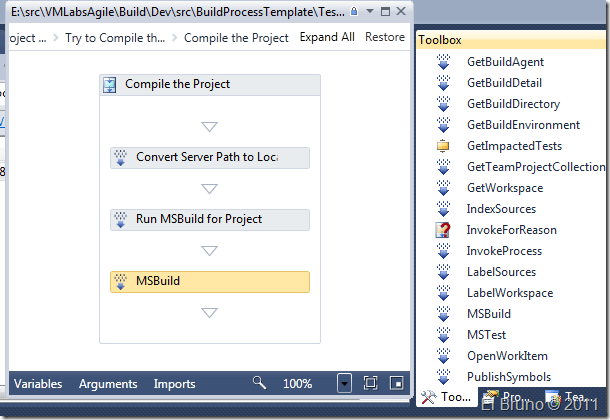Image resolution: width=610 pixels, height=420 pixels.
Task: Click the zoom magnifier icon
Action: tap(260, 383)
